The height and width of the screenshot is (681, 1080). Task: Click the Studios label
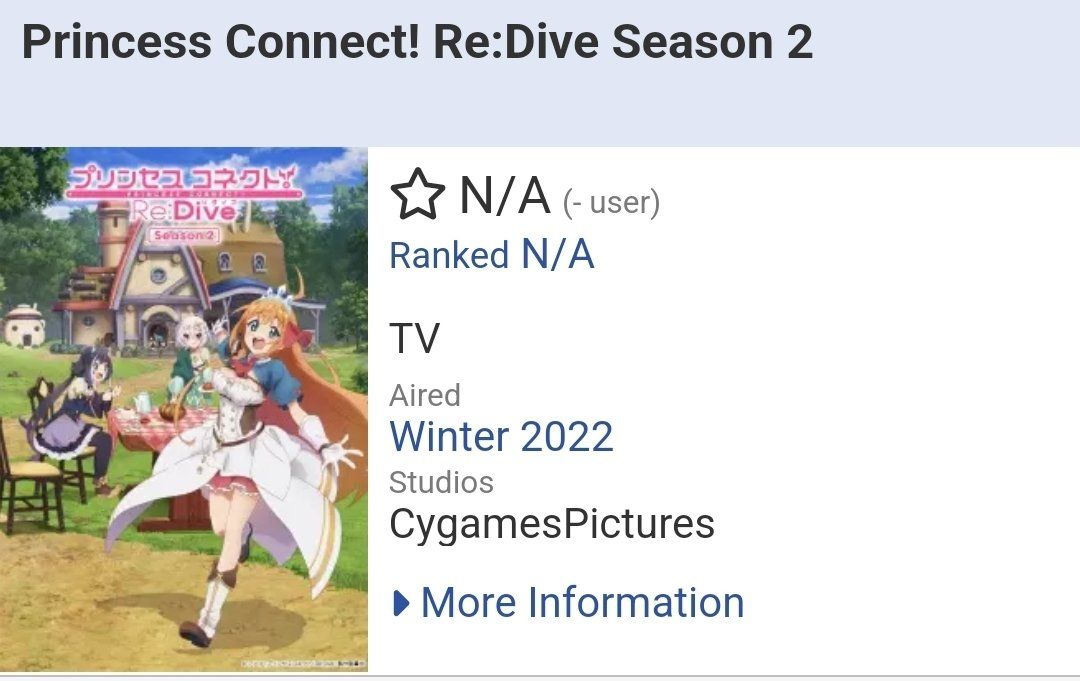(x=441, y=482)
